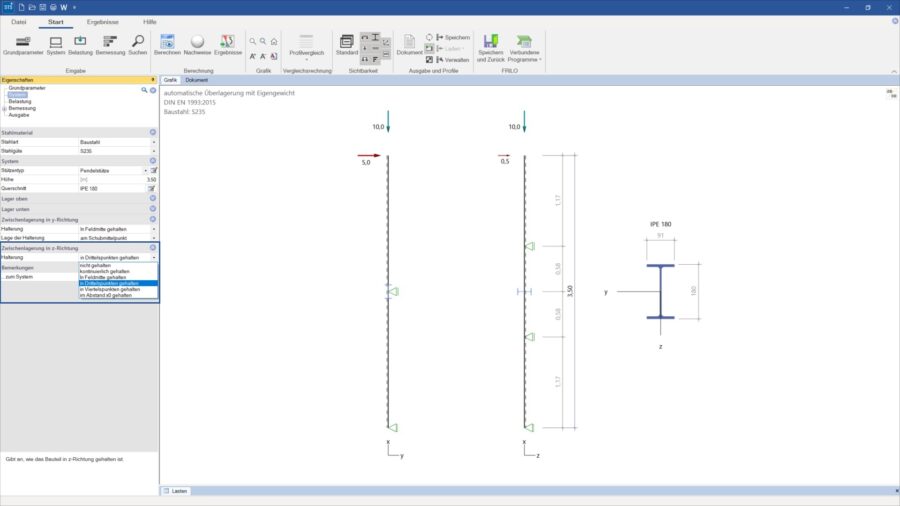This screenshot has height=506, width=900.
Task: Click the Verwalten profile button
Action: click(x=453, y=60)
